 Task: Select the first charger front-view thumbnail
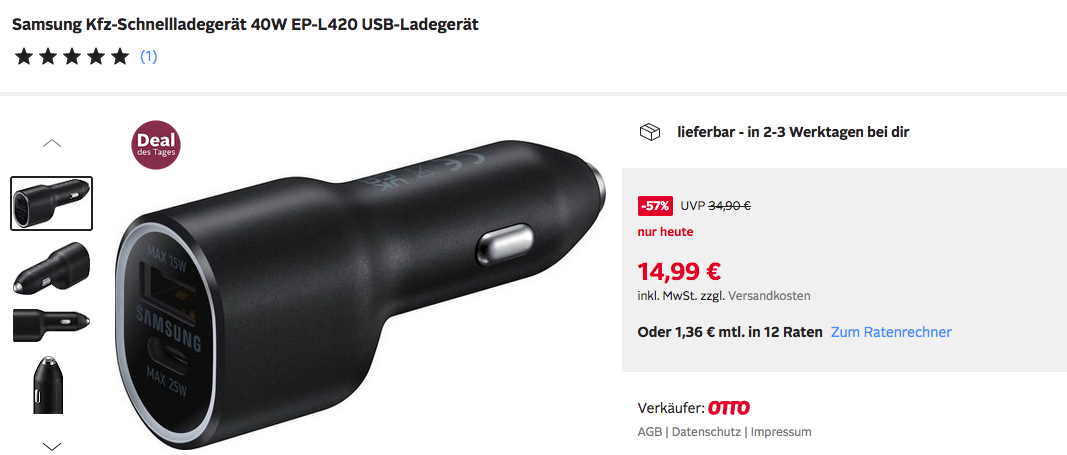pyautogui.click(x=52, y=203)
